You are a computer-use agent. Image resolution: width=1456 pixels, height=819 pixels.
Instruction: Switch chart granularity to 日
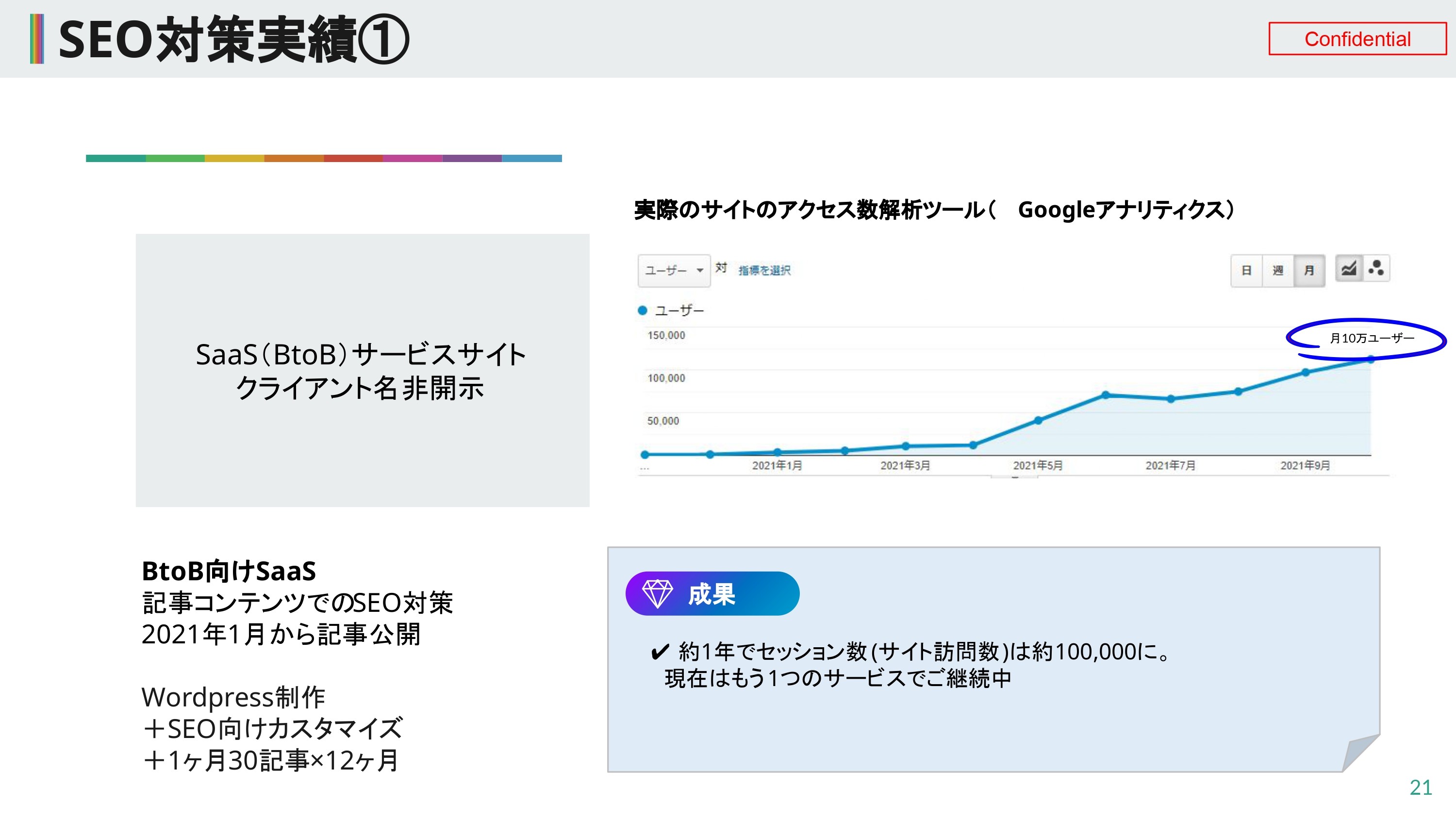click(1246, 270)
